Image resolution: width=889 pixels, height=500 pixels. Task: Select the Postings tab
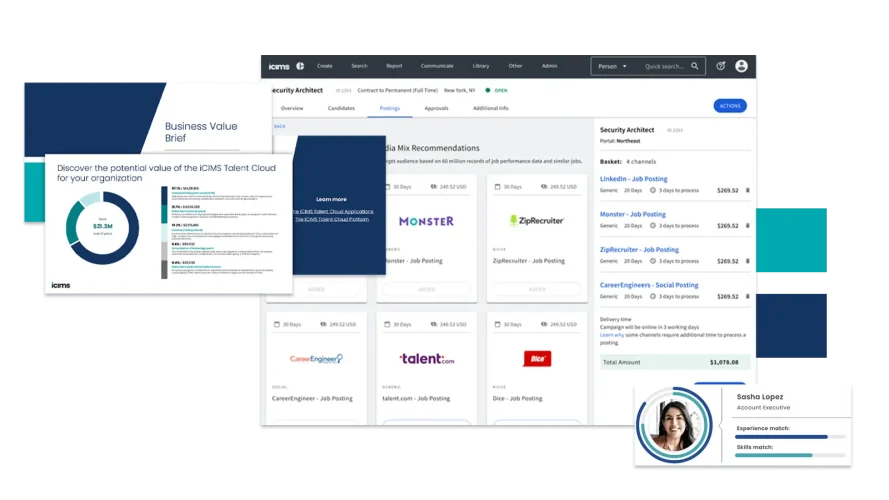point(390,108)
